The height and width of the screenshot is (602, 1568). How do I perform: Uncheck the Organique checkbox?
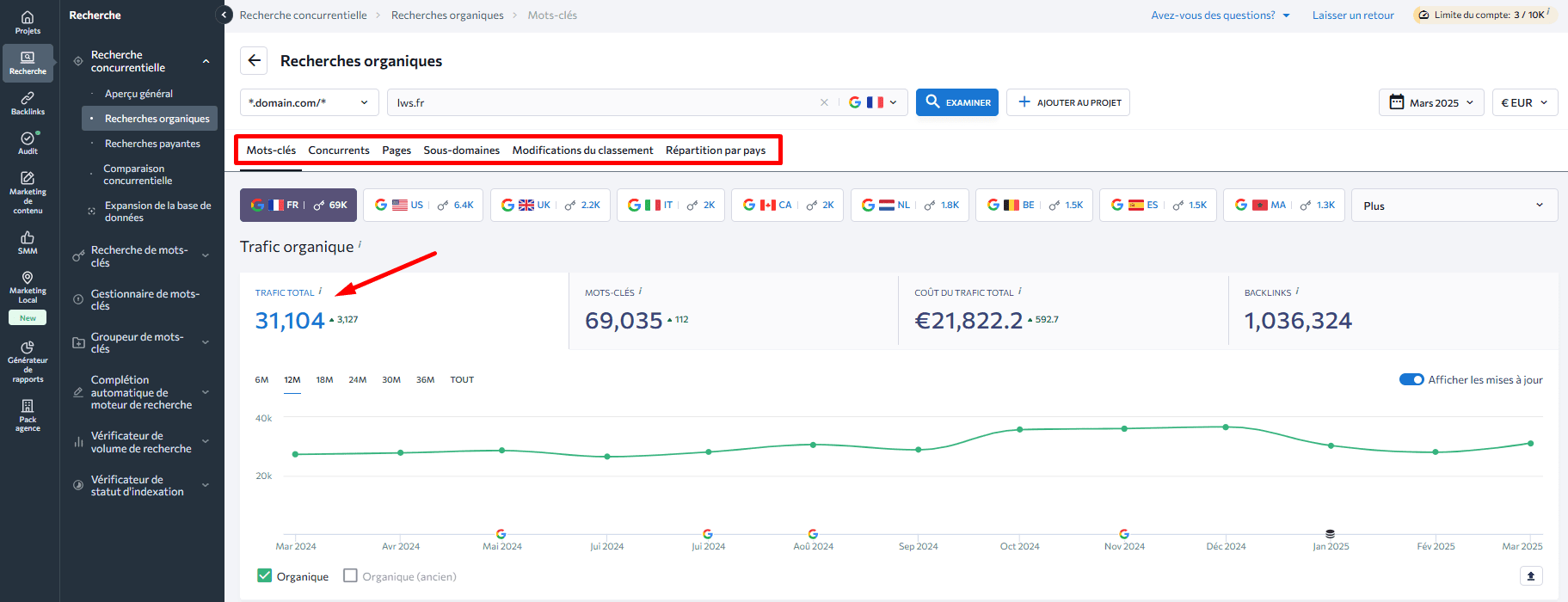(265, 575)
